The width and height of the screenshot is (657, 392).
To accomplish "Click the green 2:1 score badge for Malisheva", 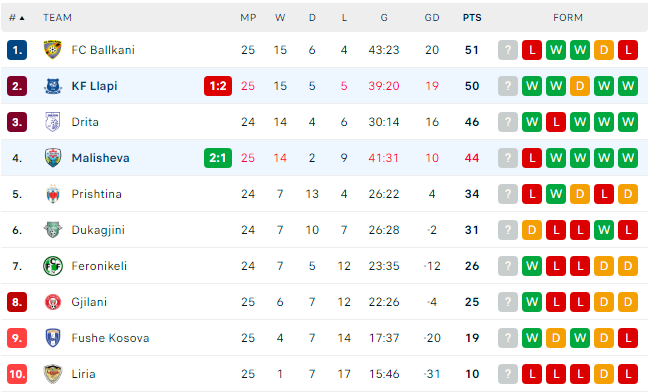I will [218, 158].
